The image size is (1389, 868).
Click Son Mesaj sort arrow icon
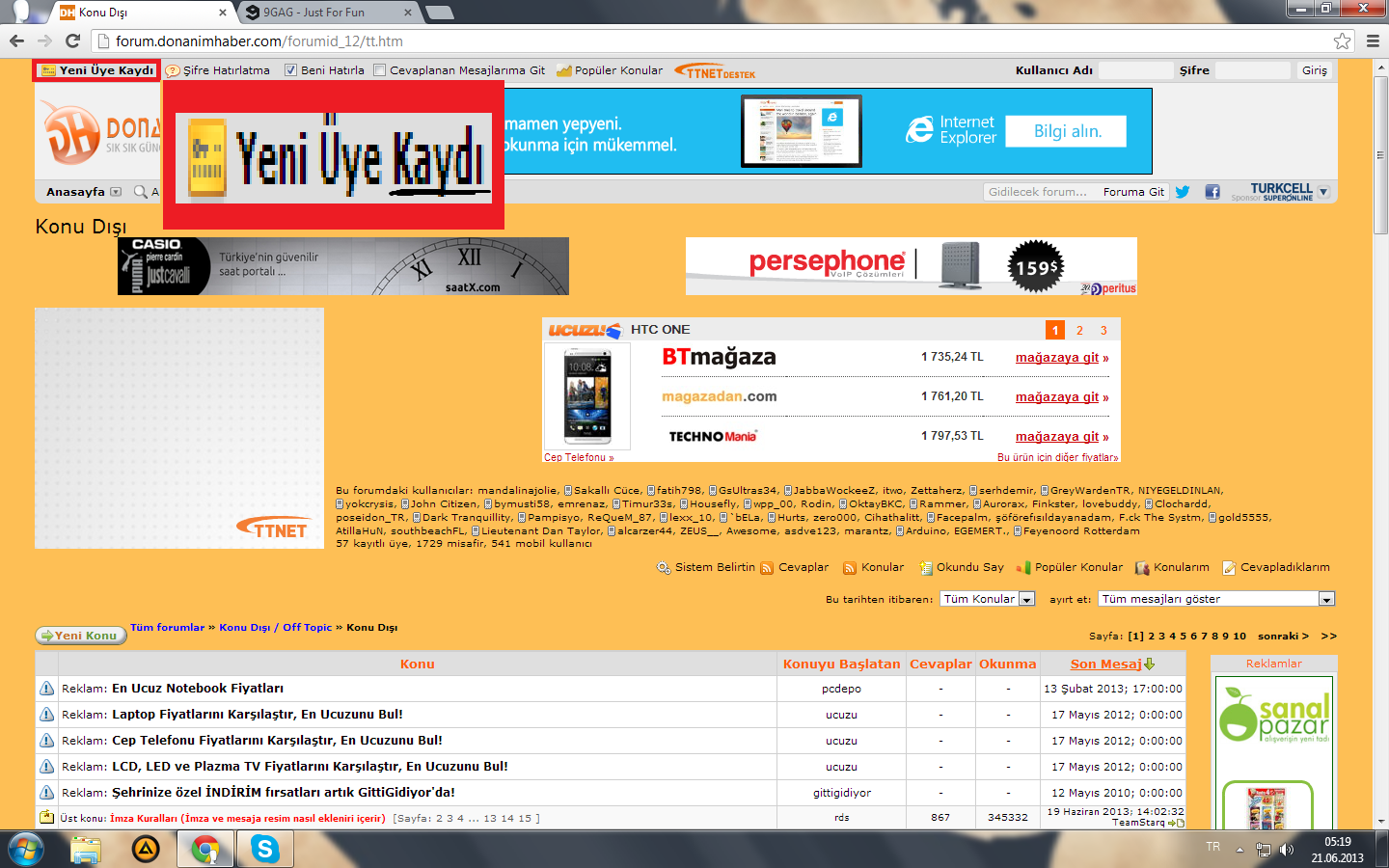click(x=1149, y=664)
